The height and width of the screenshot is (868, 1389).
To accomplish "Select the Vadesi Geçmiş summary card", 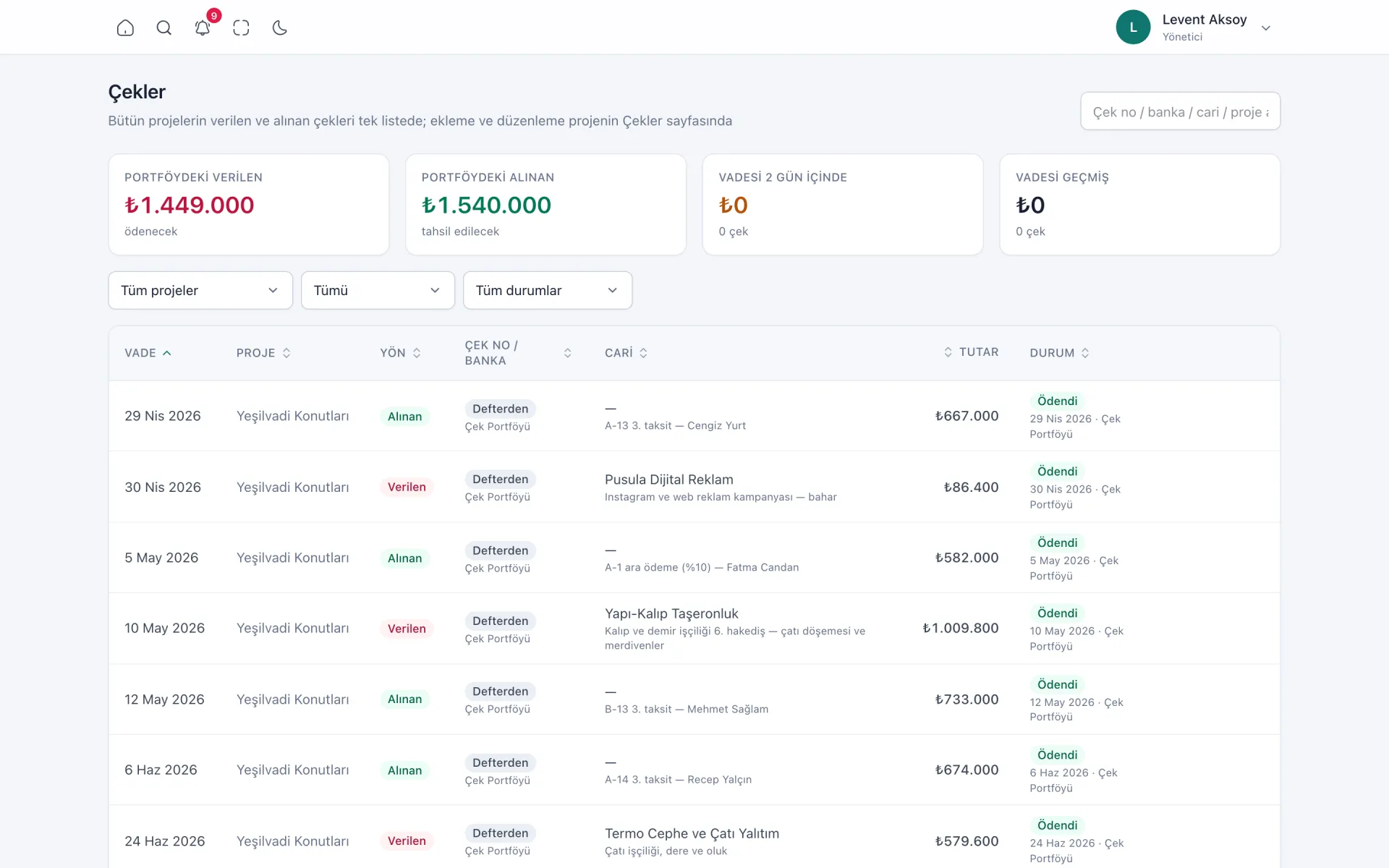I will 1139,204.
